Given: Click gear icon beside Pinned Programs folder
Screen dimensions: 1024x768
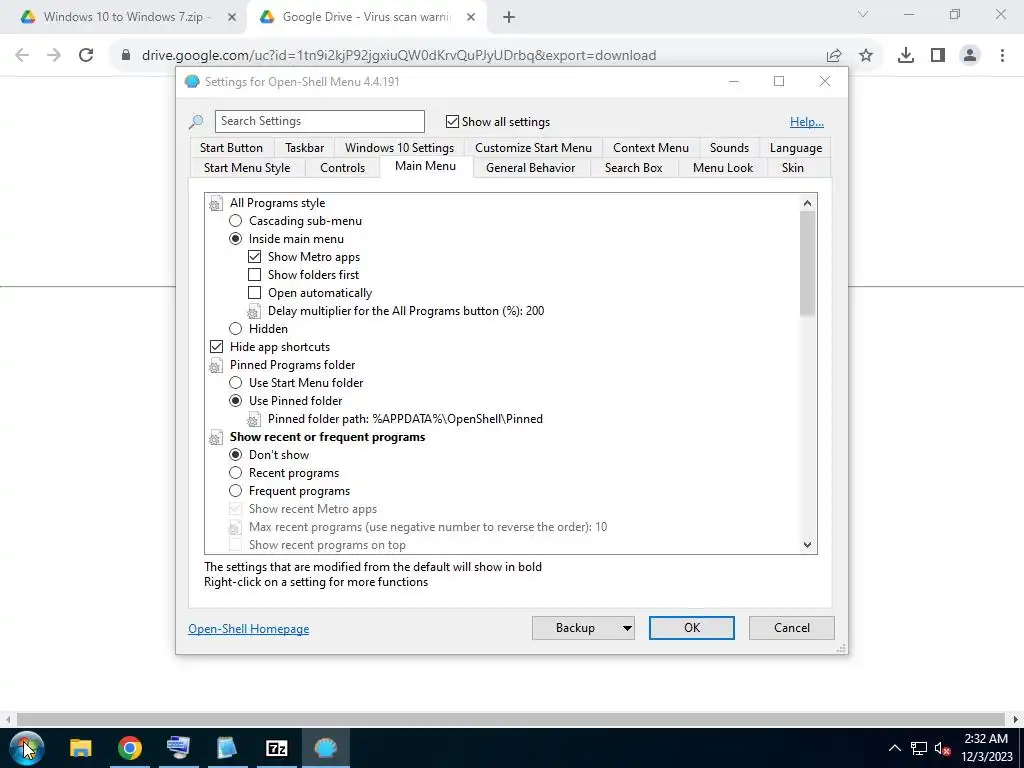Looking at the screenshot, I should pos(216,366).
